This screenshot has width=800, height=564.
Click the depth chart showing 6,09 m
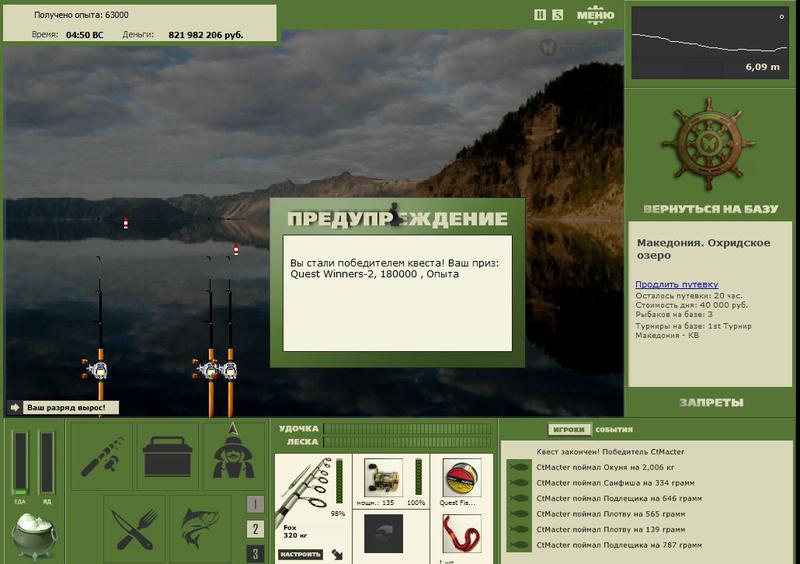[x=710, y=43]
